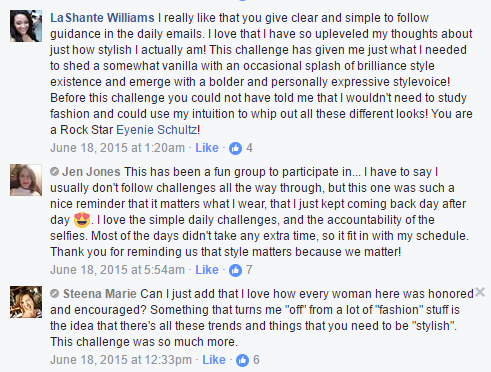The height and width of the screenshot is (372, 491).
Task: Dismiss Steena Marie's comment with the X
Action: pos(480,292)
